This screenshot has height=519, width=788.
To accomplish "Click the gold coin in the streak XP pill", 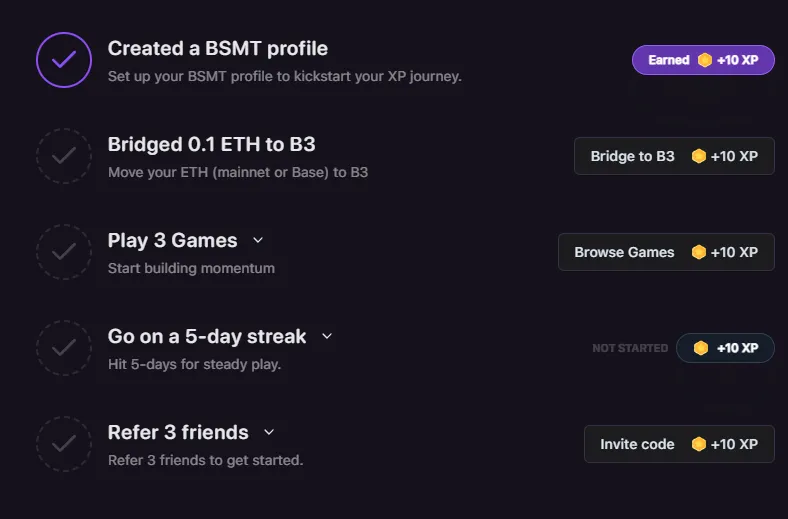I will coord(701,348).
